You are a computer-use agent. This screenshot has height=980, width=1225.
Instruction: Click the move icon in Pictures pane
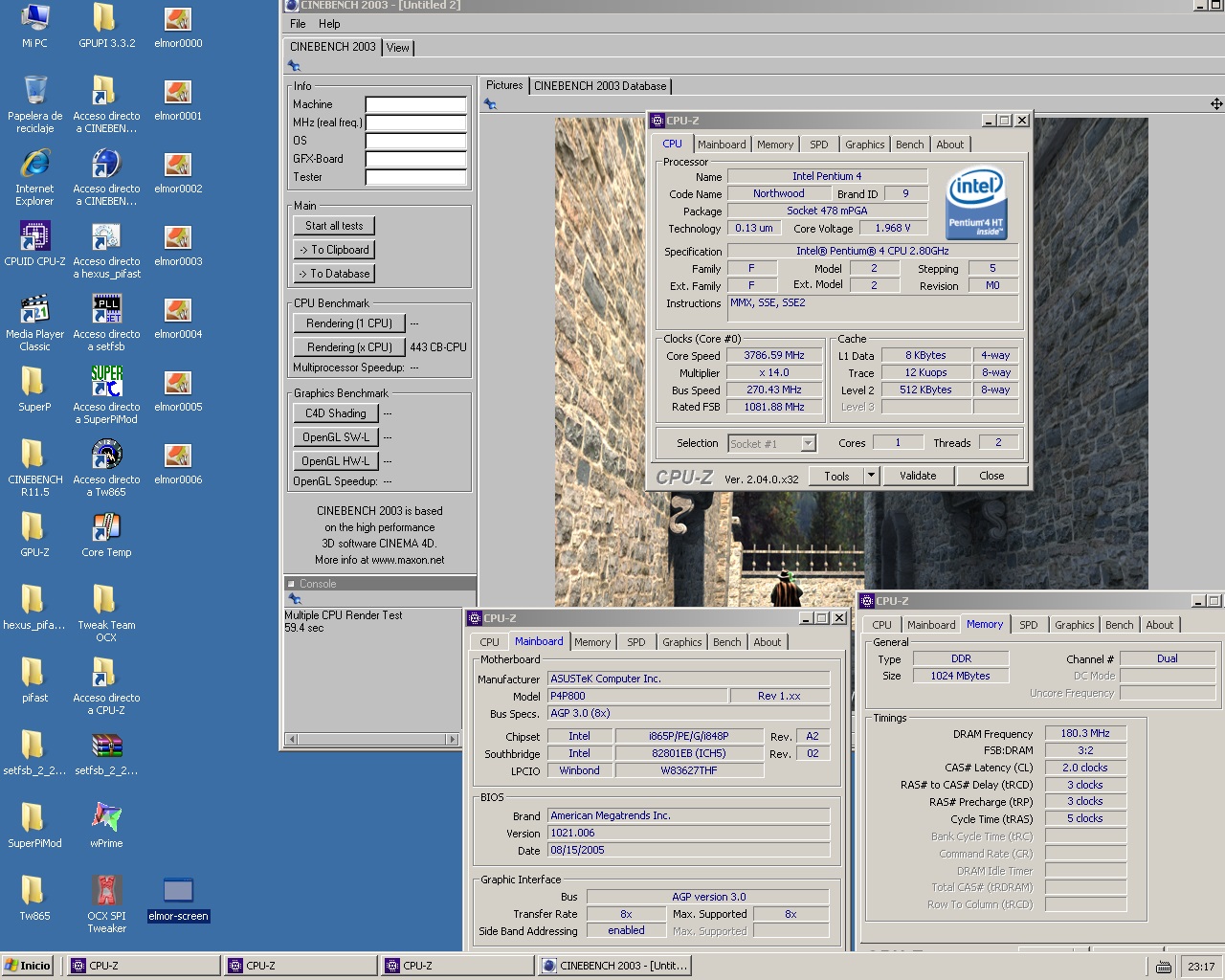[1215, 103]
